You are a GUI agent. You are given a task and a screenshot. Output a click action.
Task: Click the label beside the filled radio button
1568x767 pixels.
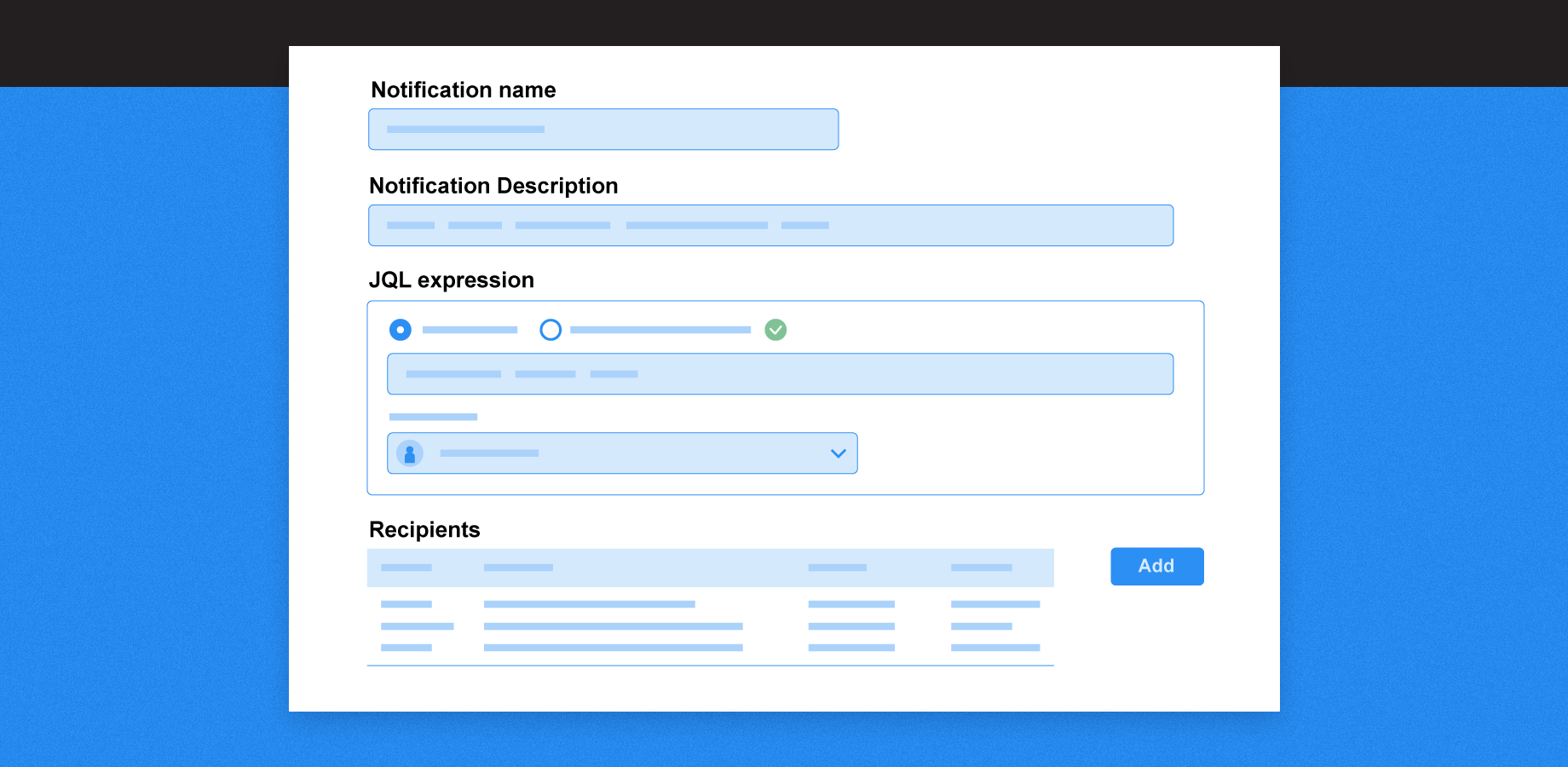(470, 330)
